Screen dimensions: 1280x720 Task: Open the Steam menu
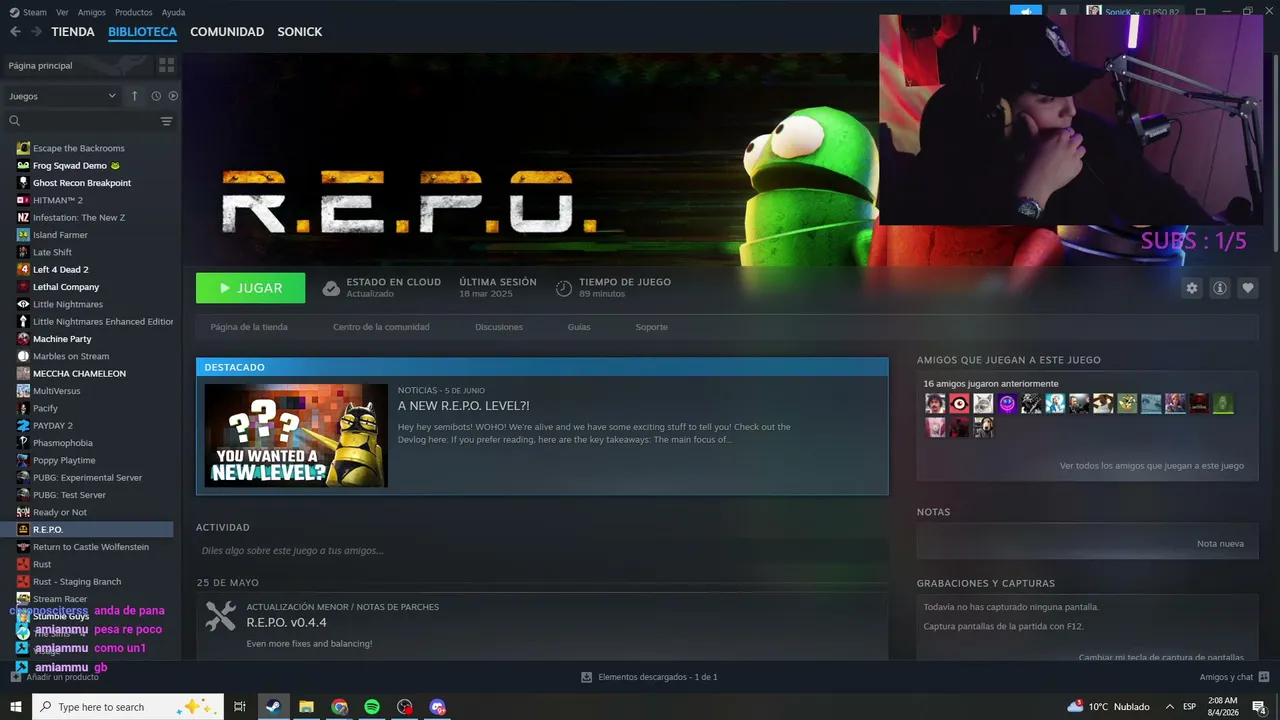coord(28,12)
